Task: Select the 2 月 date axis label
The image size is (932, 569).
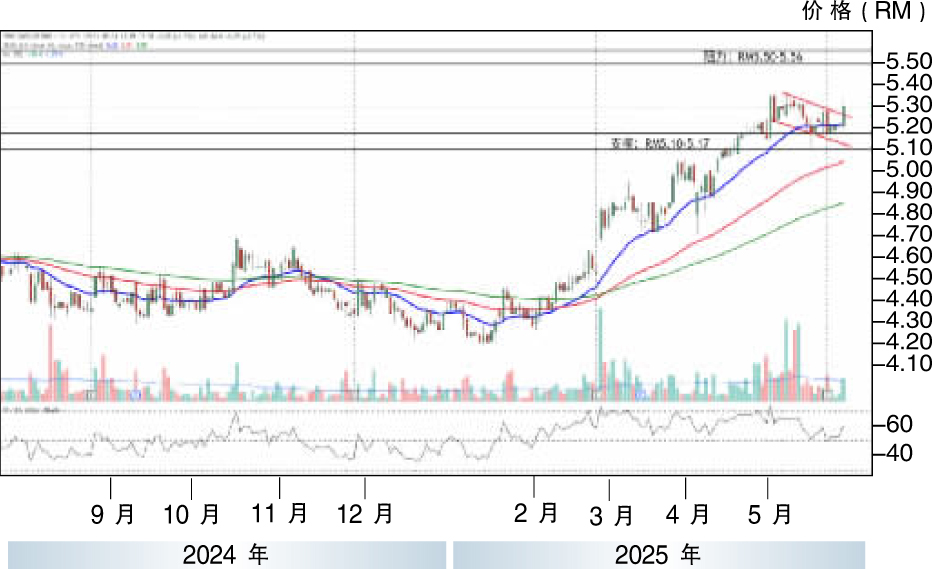Action: click(535, 515)
